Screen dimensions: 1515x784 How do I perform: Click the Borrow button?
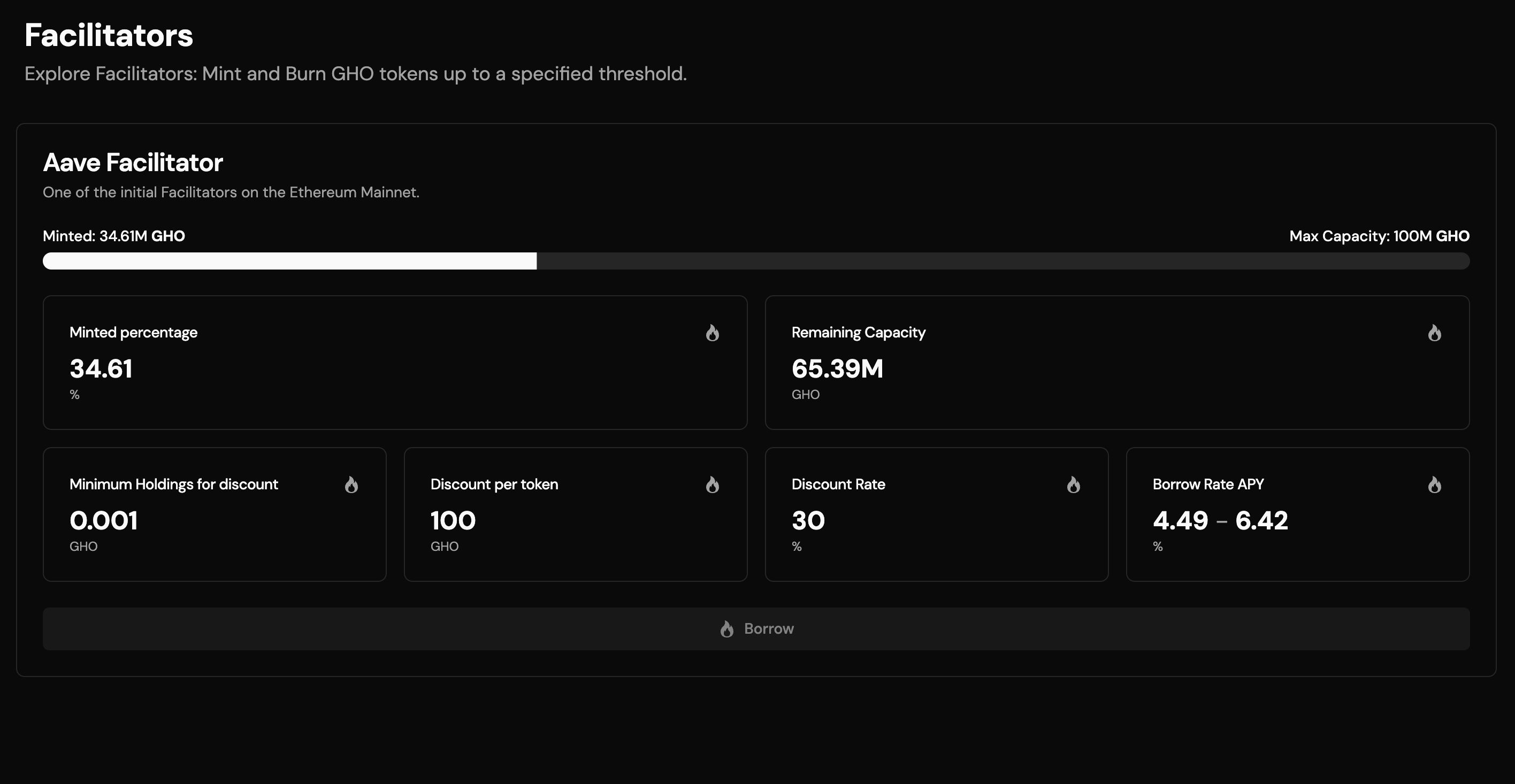point(756,629)
